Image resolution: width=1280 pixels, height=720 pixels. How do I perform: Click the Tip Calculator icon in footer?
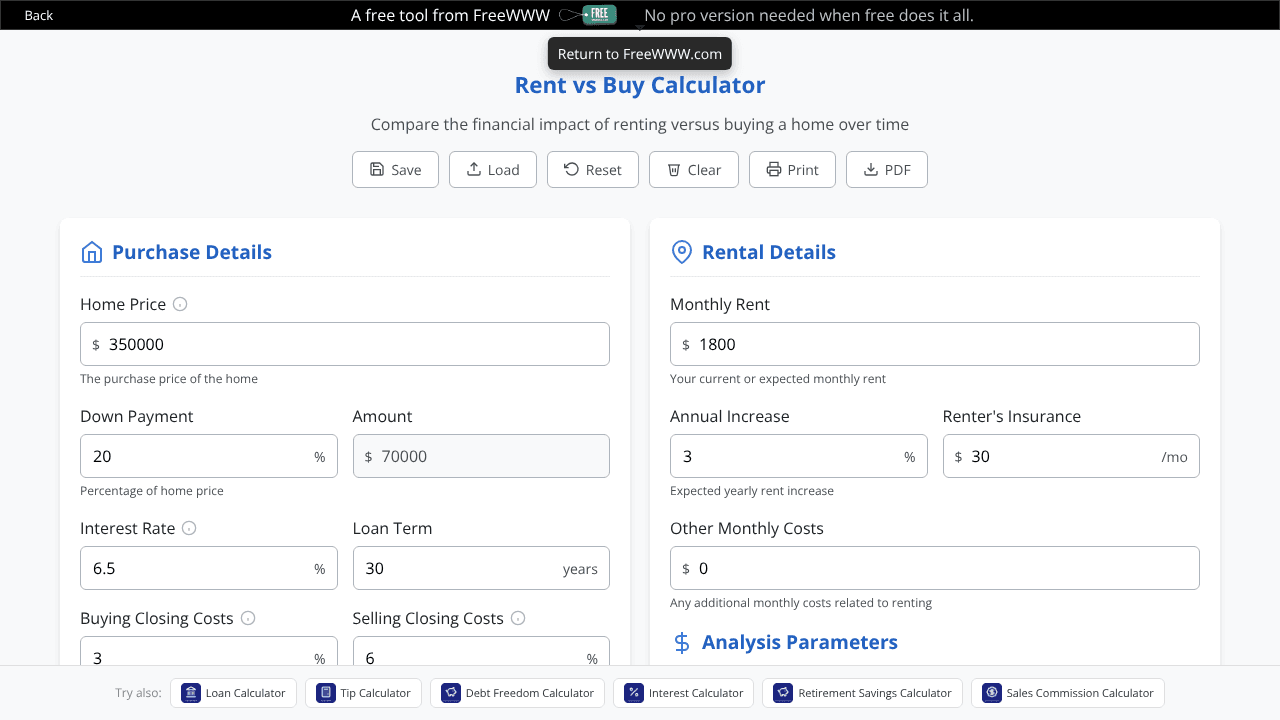pos(325,693)
